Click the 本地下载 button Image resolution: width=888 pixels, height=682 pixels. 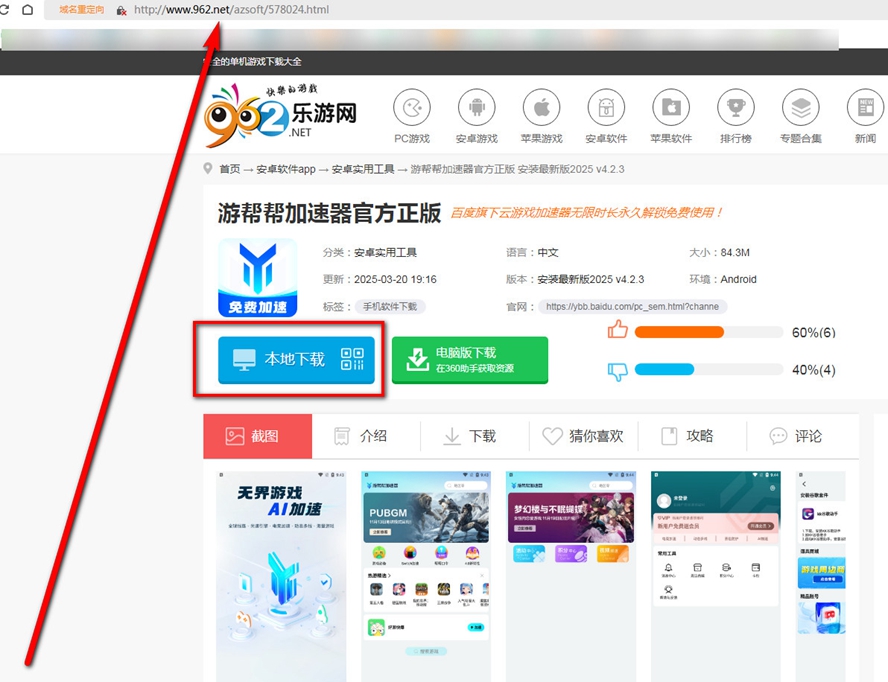point(296,360)
